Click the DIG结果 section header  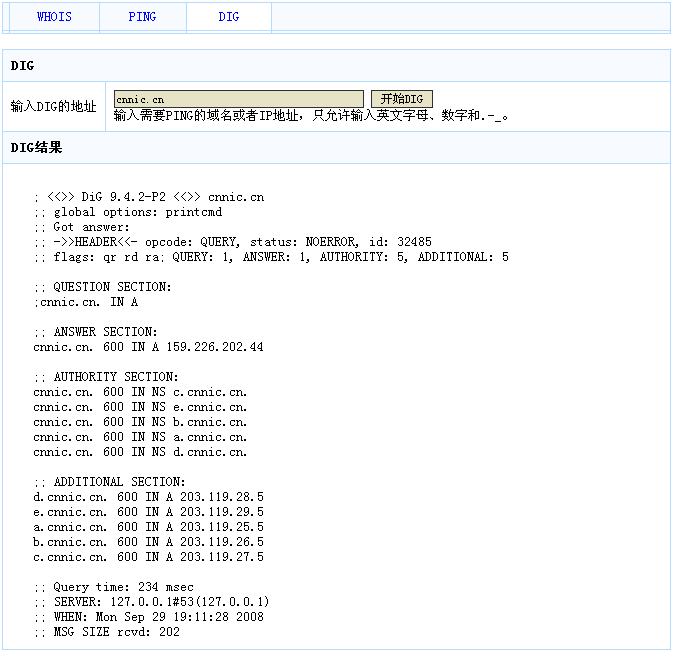coord(36,148)
